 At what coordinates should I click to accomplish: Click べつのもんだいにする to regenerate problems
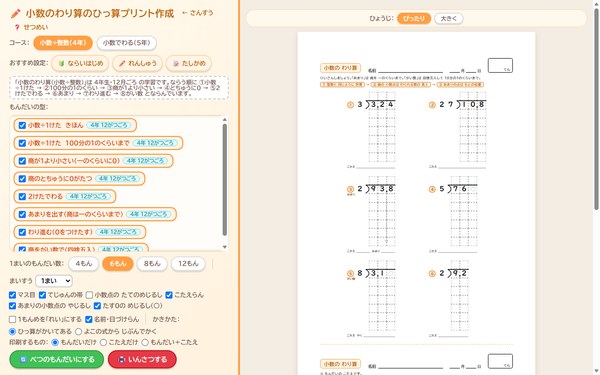[57, 359]
